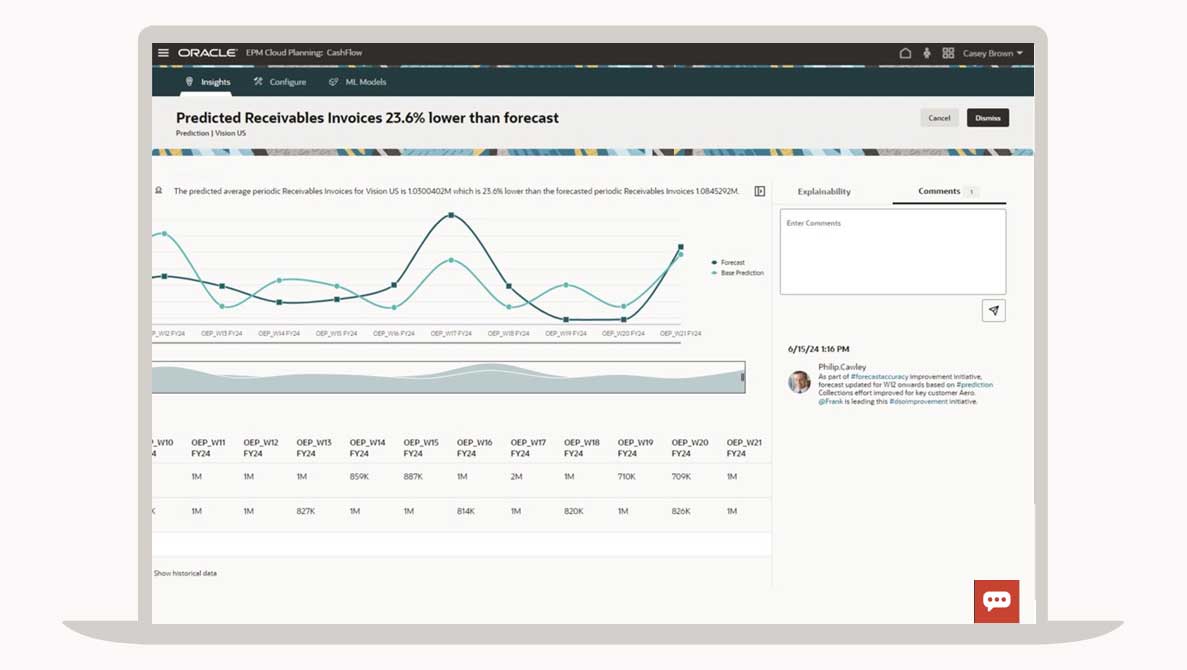
Task: Toggle Forecast series in chart legend
Action: (732, 263)
